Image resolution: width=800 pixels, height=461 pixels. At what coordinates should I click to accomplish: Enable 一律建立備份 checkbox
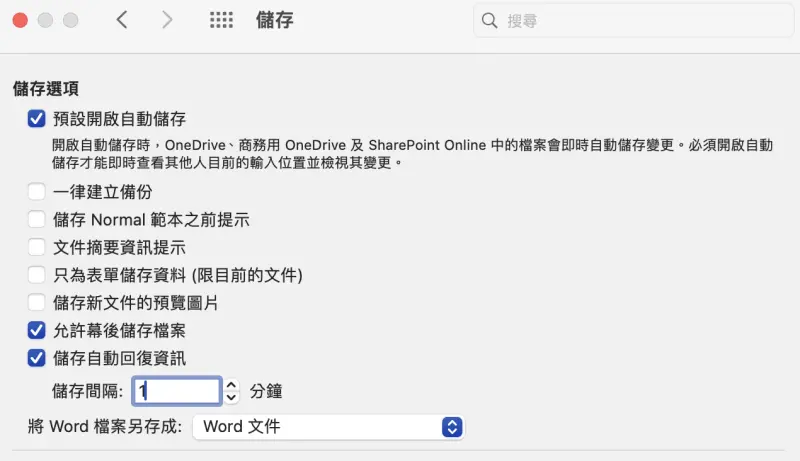tap(36, 192)
